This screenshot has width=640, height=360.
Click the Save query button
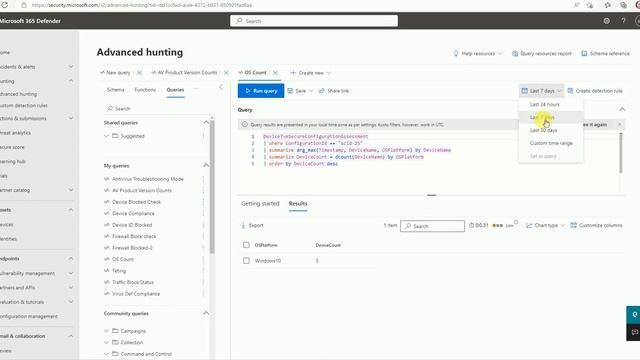coord(297,91)
